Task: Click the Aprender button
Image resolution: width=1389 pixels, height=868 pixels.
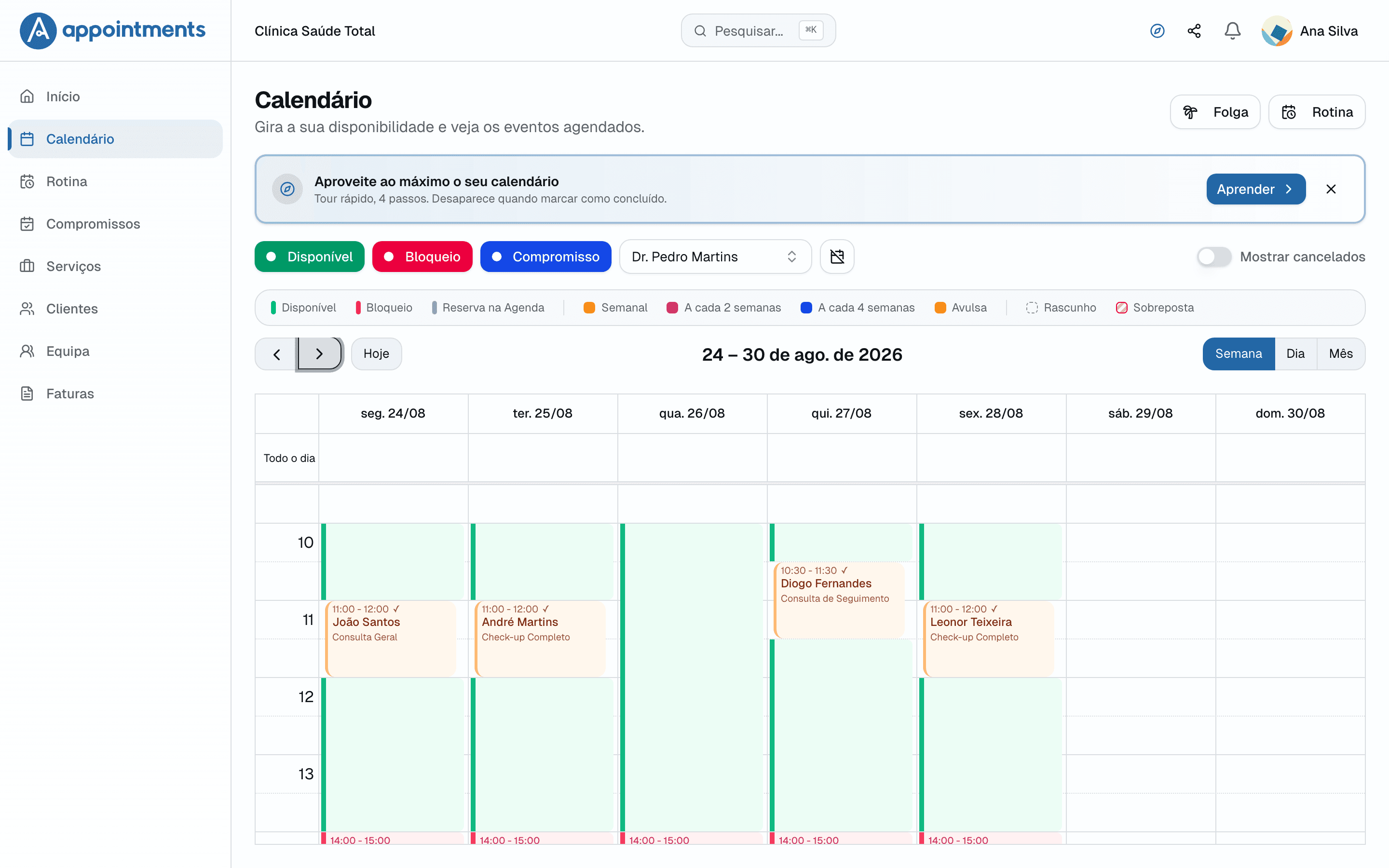Action: point(1256,190)
